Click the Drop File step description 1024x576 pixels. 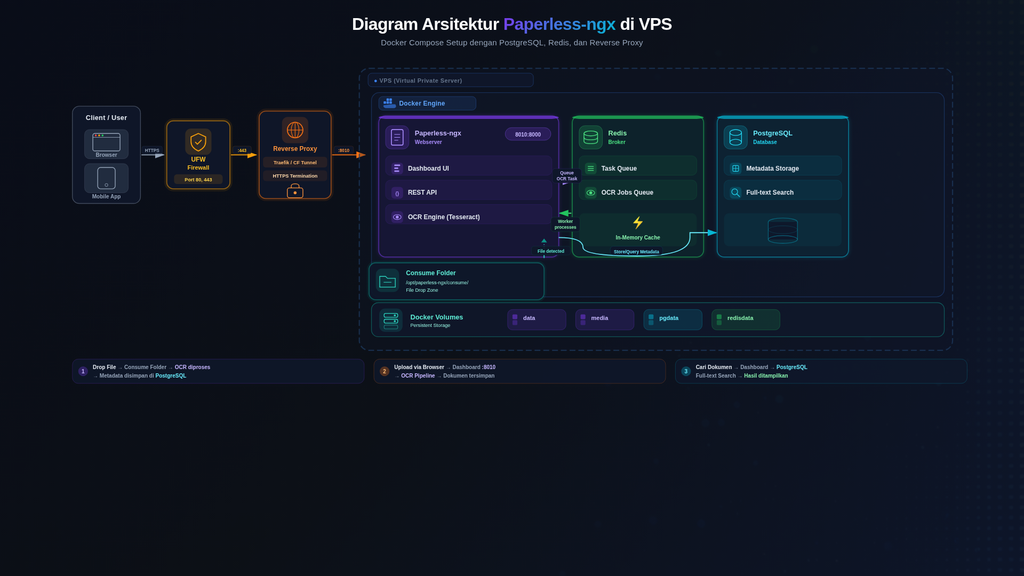152,371
